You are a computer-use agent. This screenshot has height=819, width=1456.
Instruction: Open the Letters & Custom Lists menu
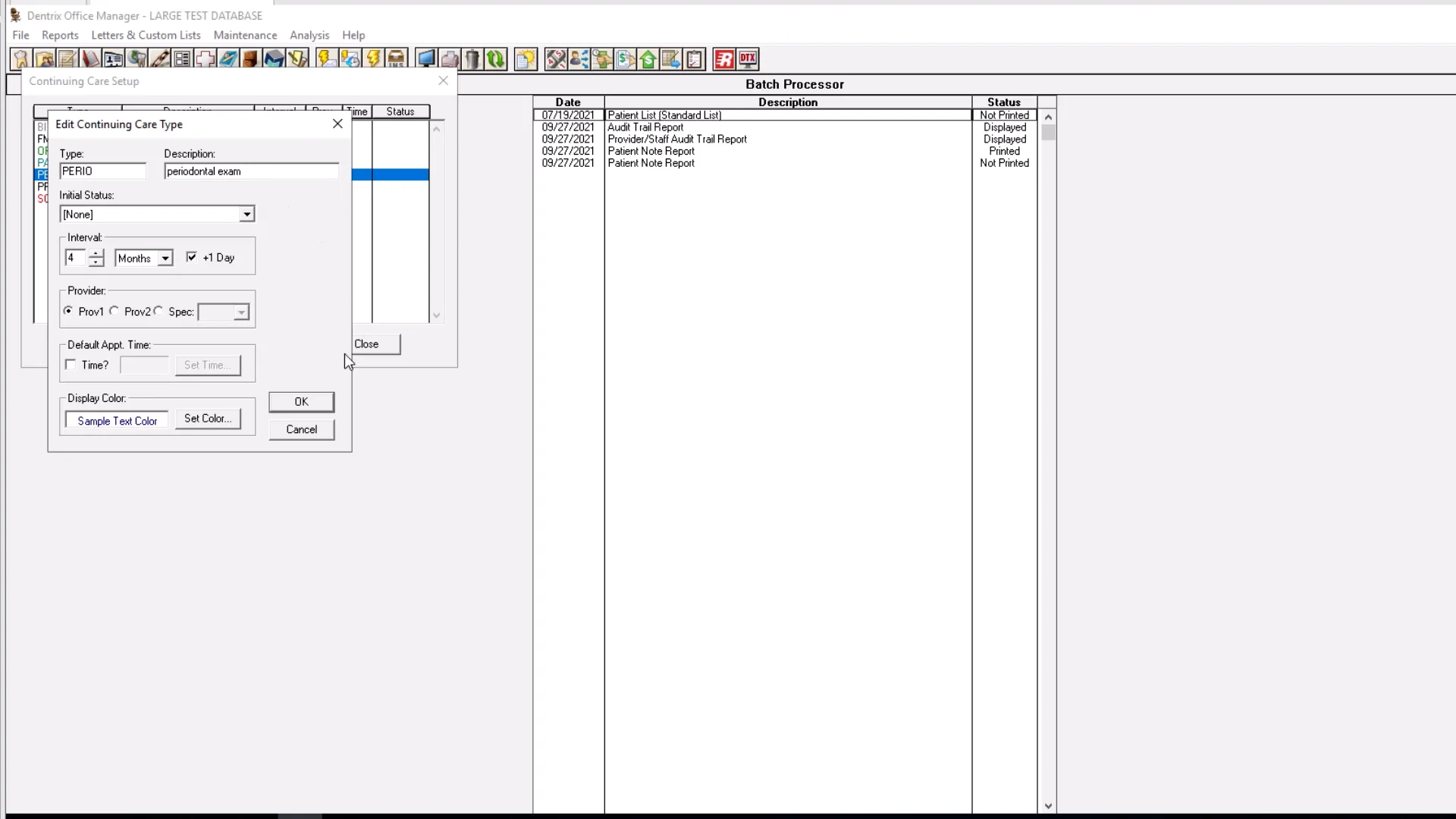[146, 35]
